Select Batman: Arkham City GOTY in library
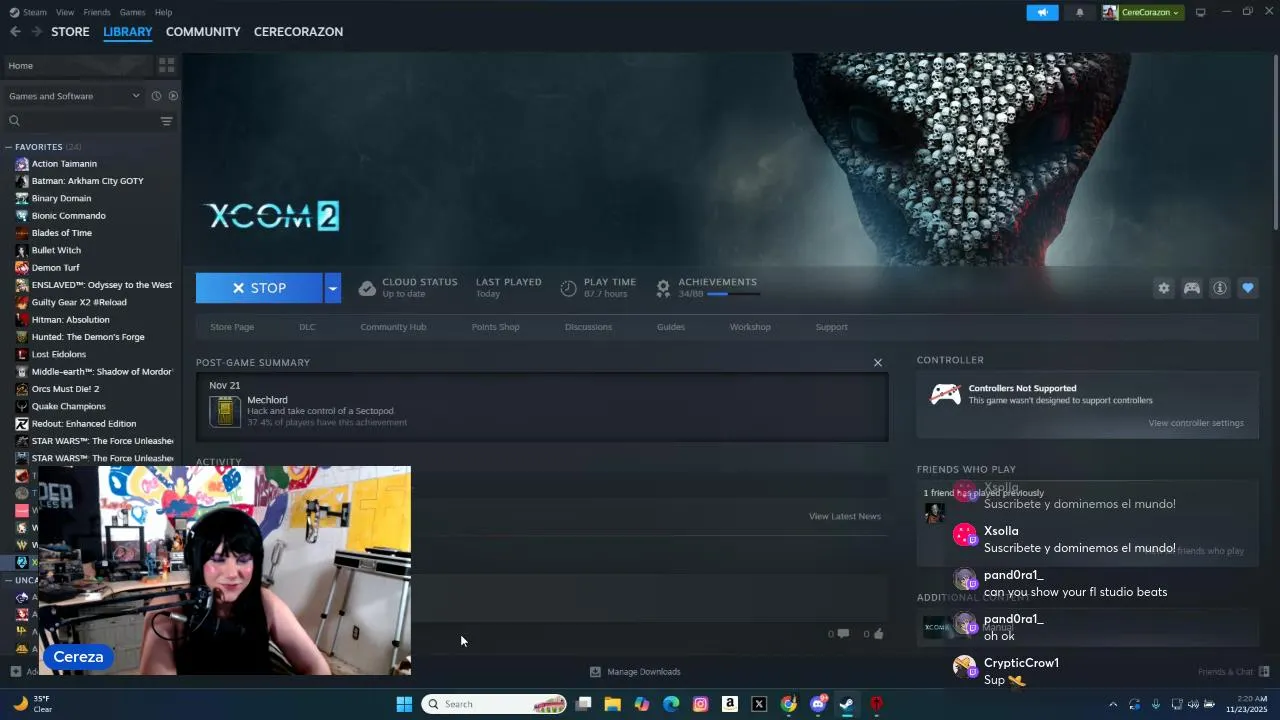The height and width of the screenshot is (720, 1280). click(x=88, y=181)
